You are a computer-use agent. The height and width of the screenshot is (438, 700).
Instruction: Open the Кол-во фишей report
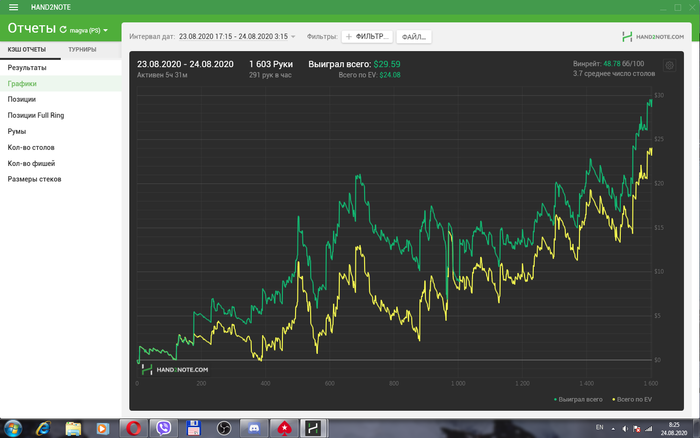click(61, 163)
